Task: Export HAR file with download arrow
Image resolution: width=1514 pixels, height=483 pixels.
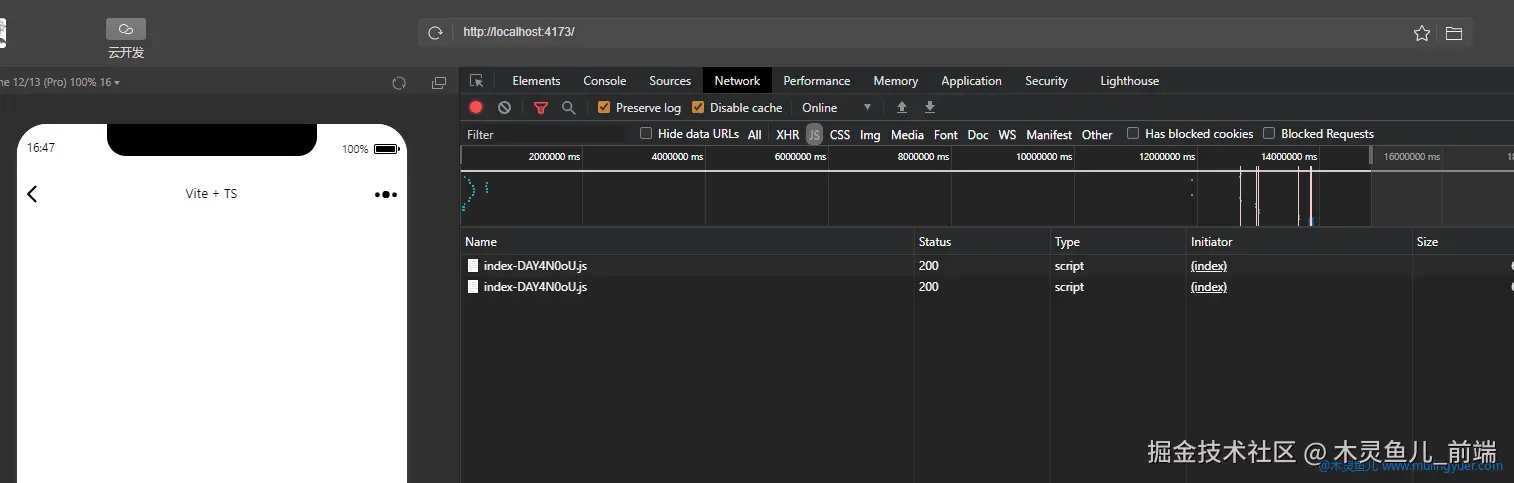Action: click(x=930, y=107)
